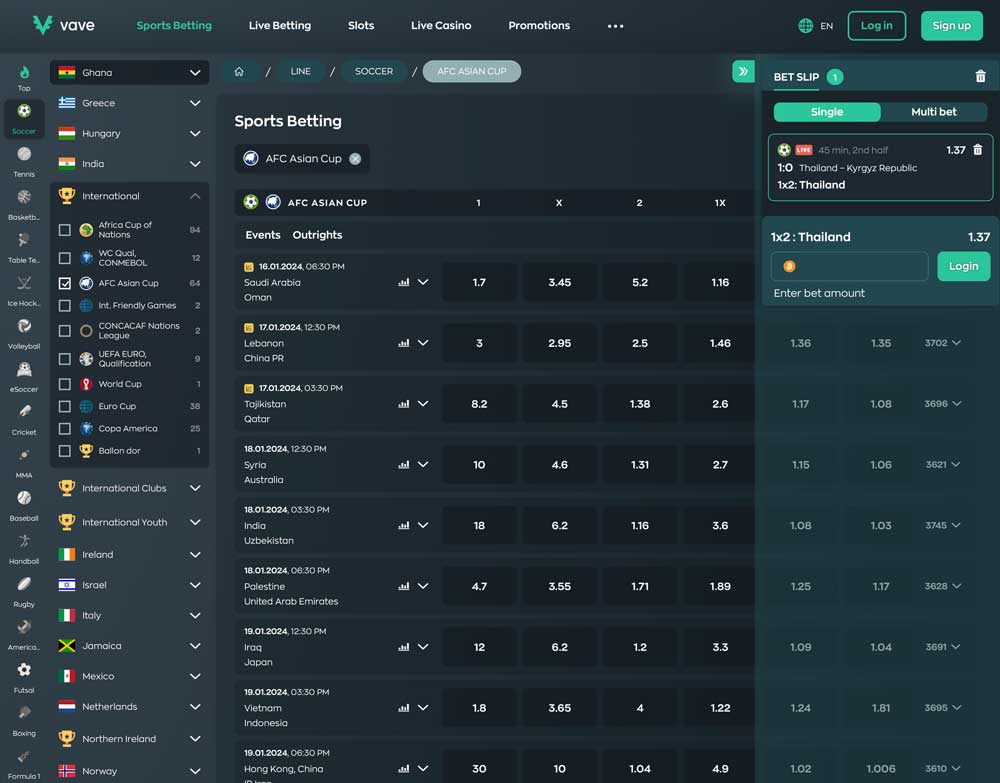The height and width of the screenshot is (783, 1000).
Task: Click the bet amount input field
Action: (x=849, y=266)
